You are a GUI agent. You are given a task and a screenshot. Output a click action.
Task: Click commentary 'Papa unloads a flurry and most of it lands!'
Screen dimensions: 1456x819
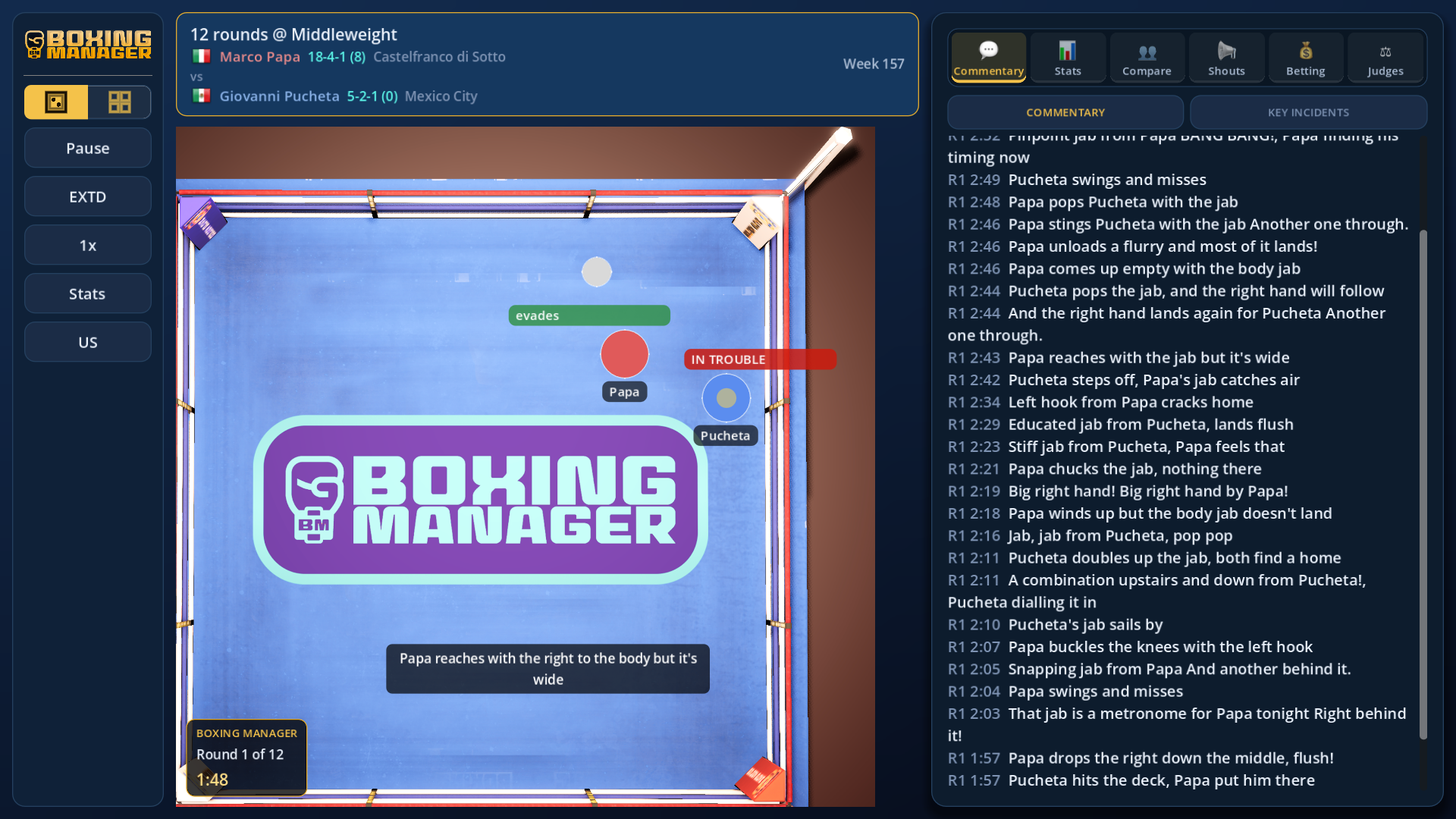click(x=1163, y=246)
